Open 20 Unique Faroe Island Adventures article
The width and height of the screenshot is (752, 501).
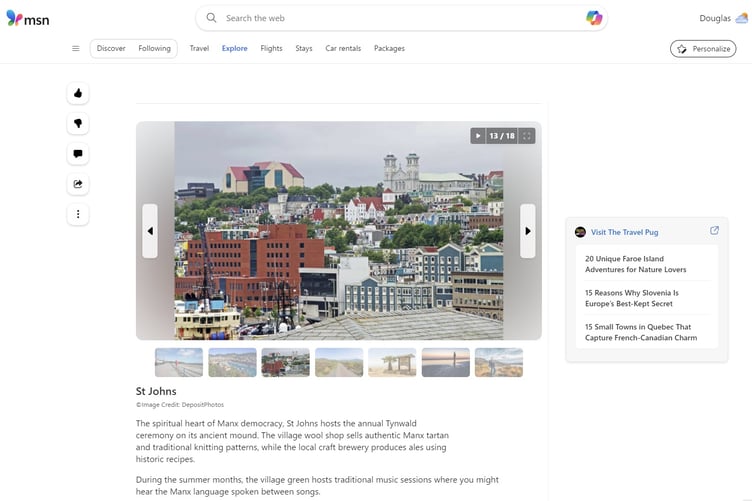(635, 264)
